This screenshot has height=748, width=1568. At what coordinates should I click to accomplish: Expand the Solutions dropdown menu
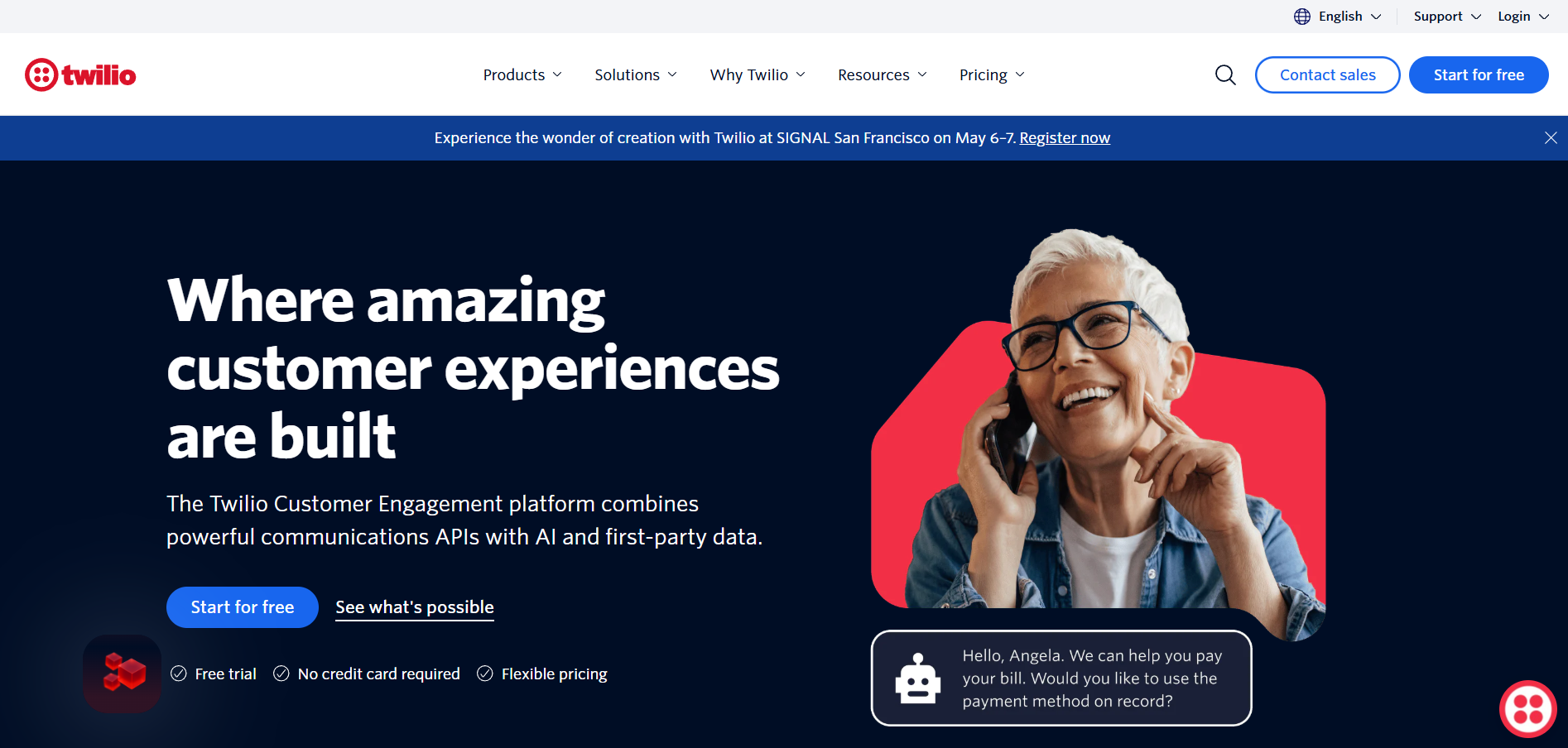point(636,75)
